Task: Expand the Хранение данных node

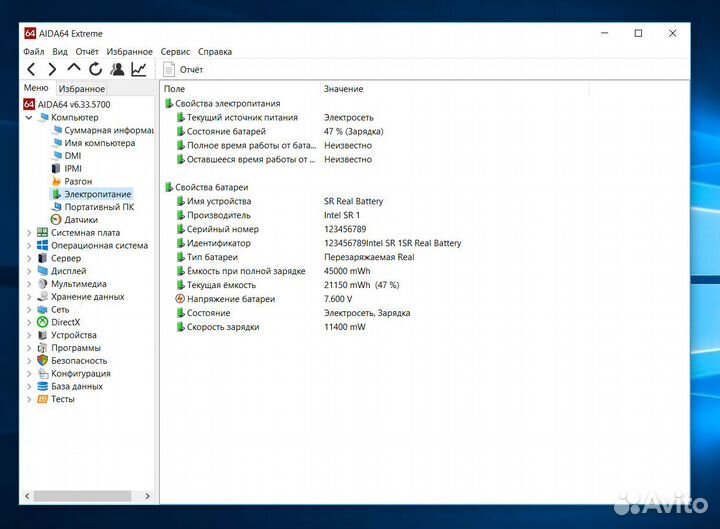Action: 29,297
